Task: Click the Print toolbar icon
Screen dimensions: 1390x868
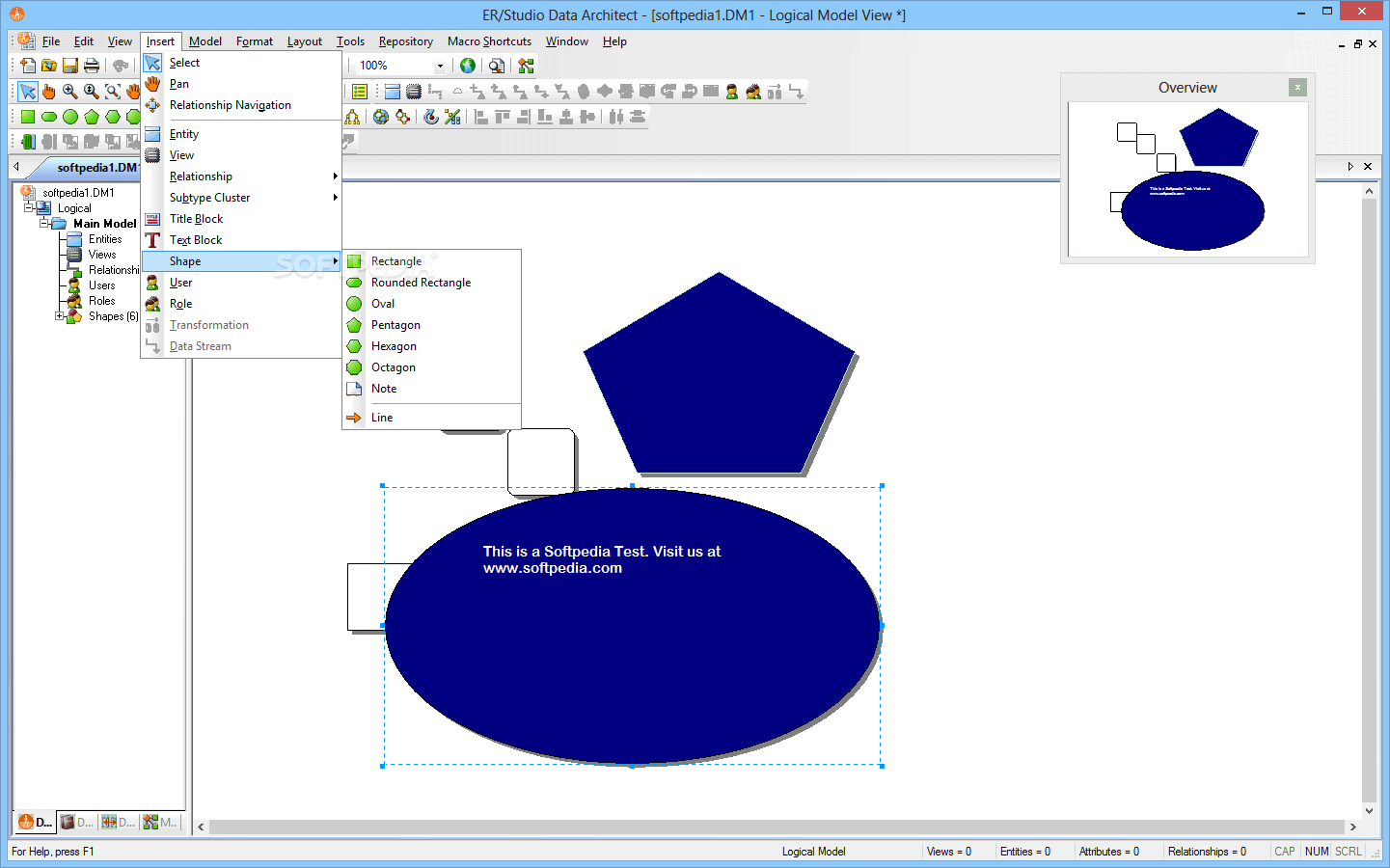Action: click(x=92, y=66)
